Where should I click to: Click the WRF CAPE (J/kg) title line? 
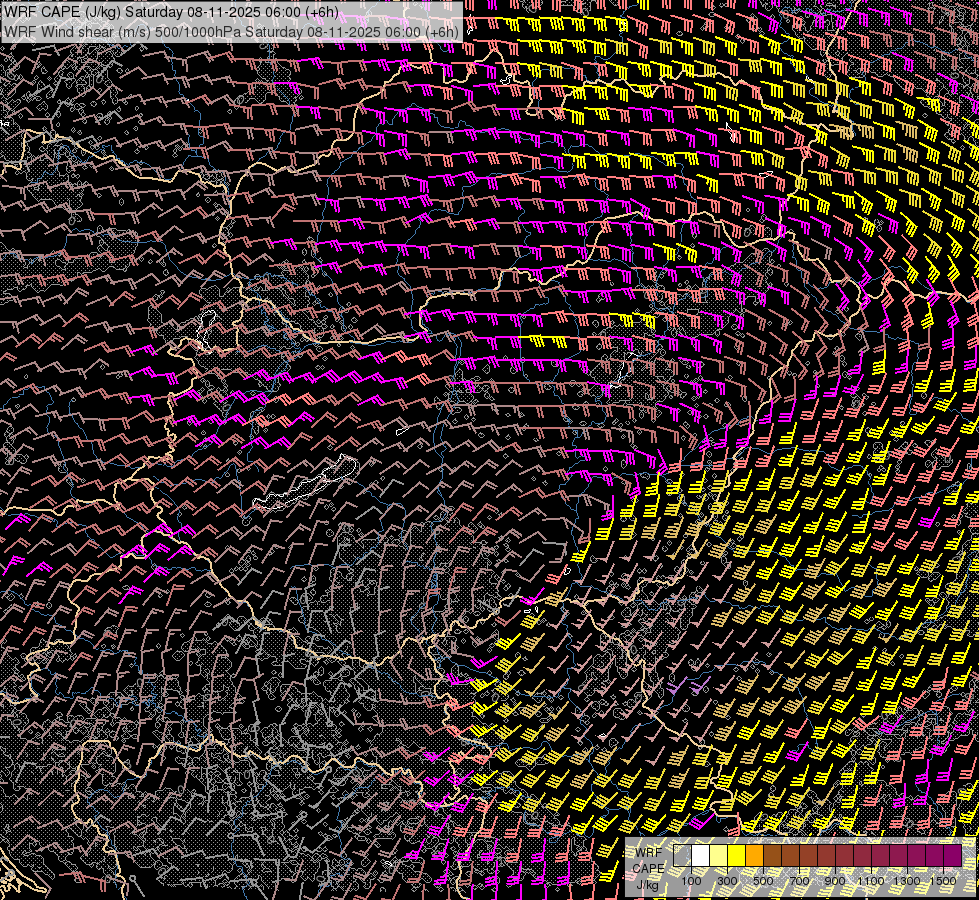170,12
